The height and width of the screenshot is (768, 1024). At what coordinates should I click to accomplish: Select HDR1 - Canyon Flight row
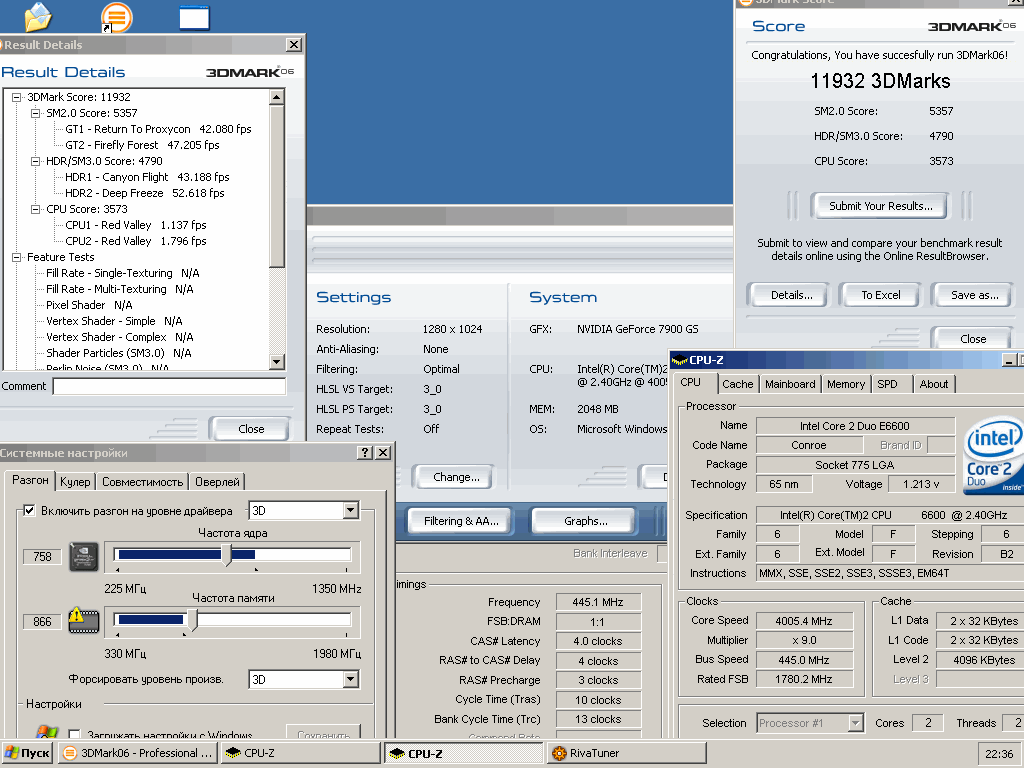tap(147, 177)
